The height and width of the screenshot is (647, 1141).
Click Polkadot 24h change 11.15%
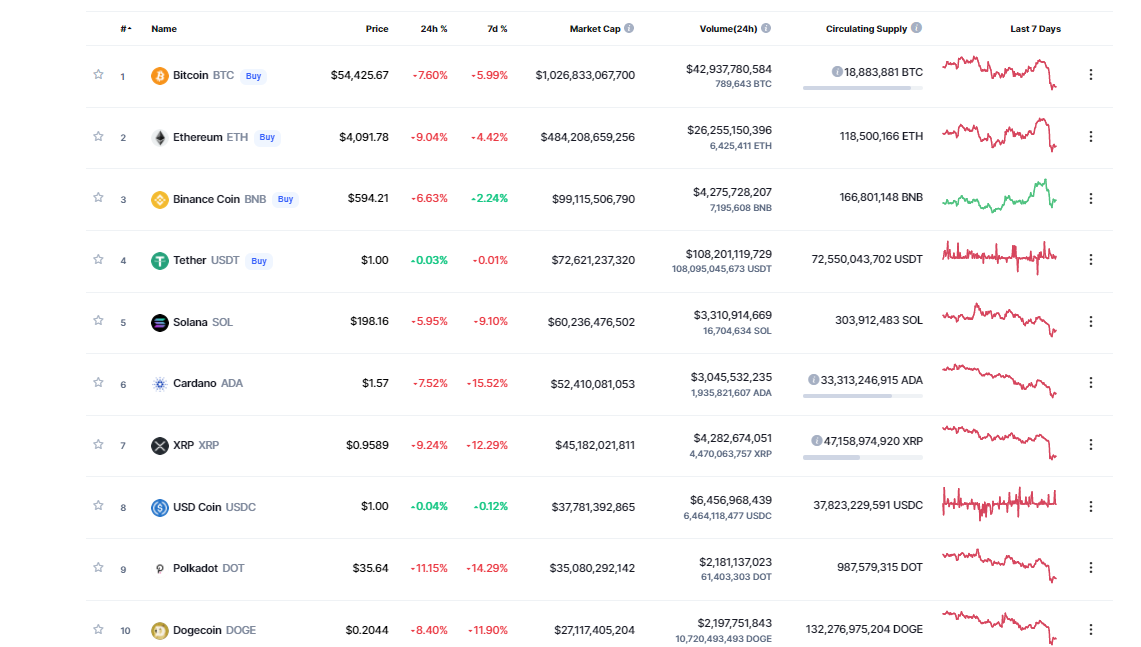(x=429, y=568)
